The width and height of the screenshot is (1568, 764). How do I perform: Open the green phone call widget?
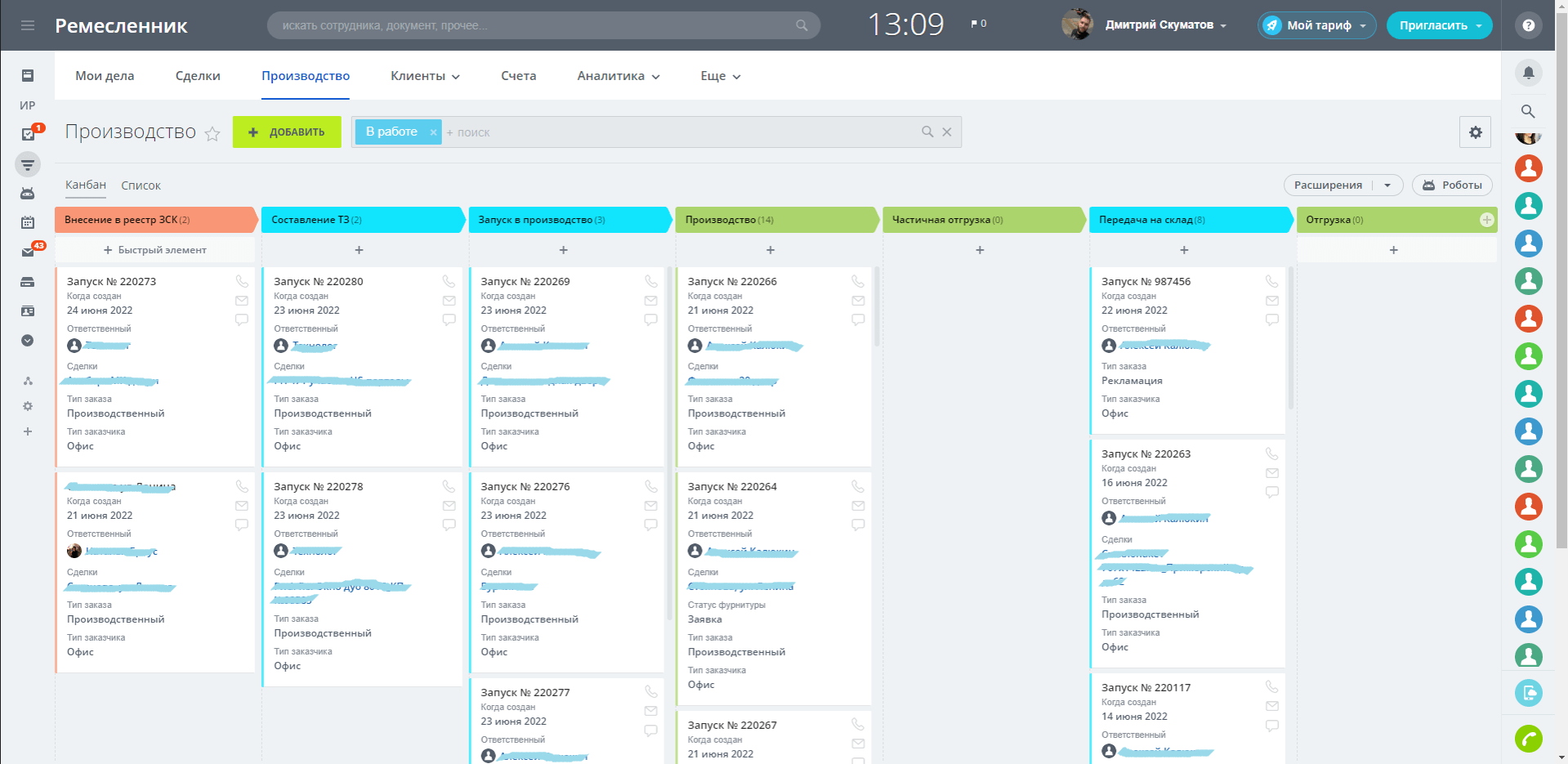[x=1528, y=739]
